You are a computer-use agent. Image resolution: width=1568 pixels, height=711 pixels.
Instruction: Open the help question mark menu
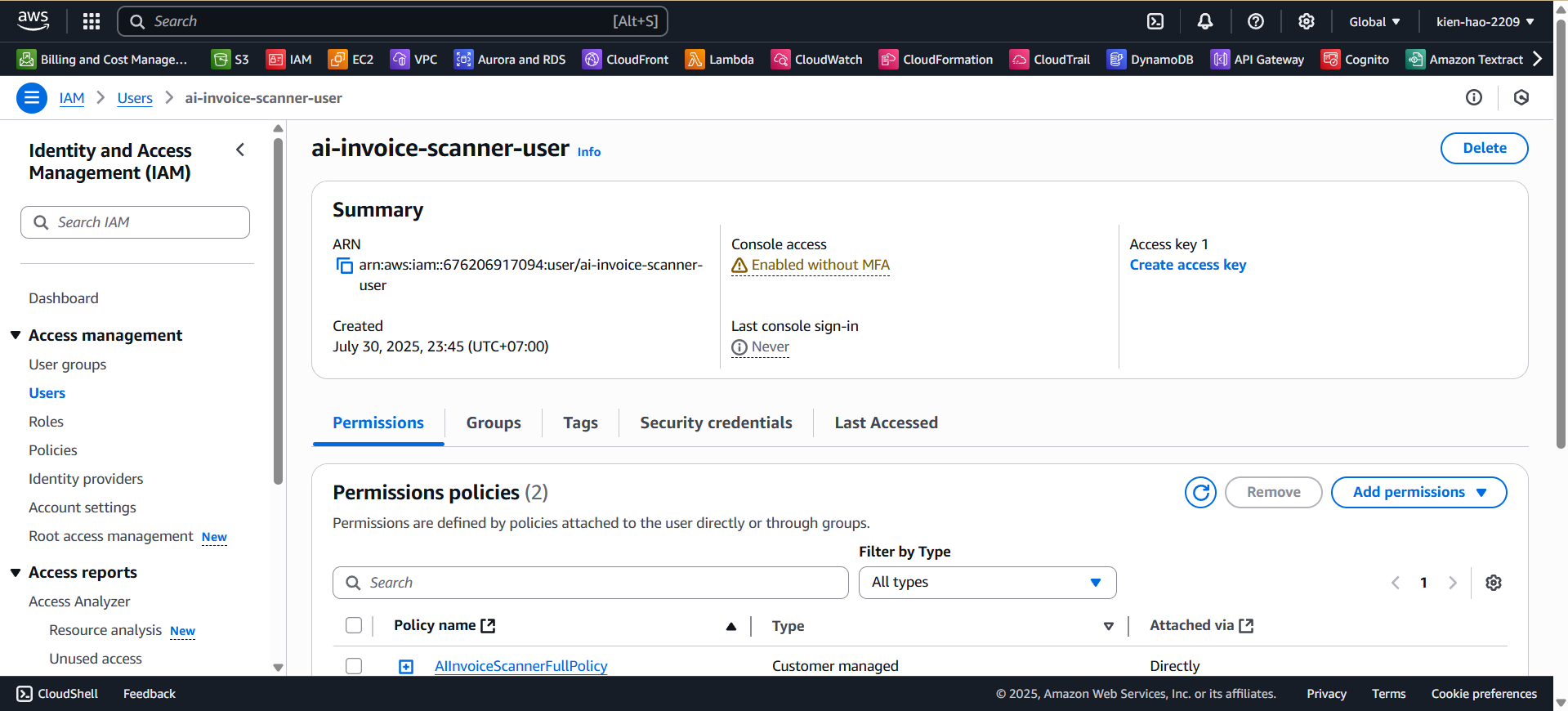pos(1256,21)
